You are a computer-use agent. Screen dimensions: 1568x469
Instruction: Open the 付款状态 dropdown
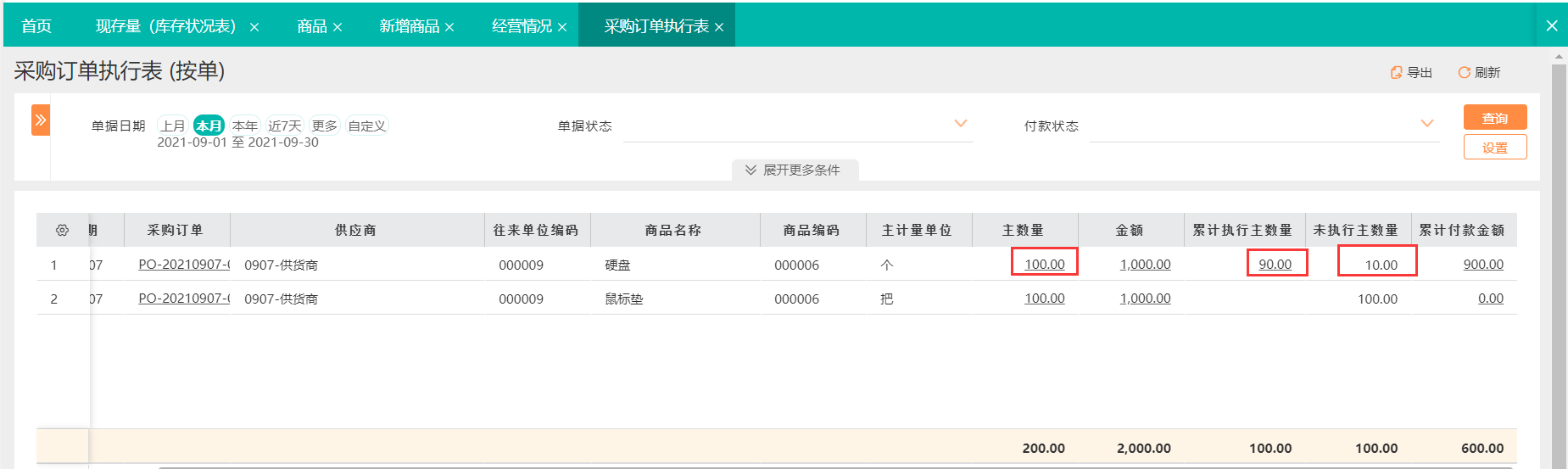tap(1264, 126)
